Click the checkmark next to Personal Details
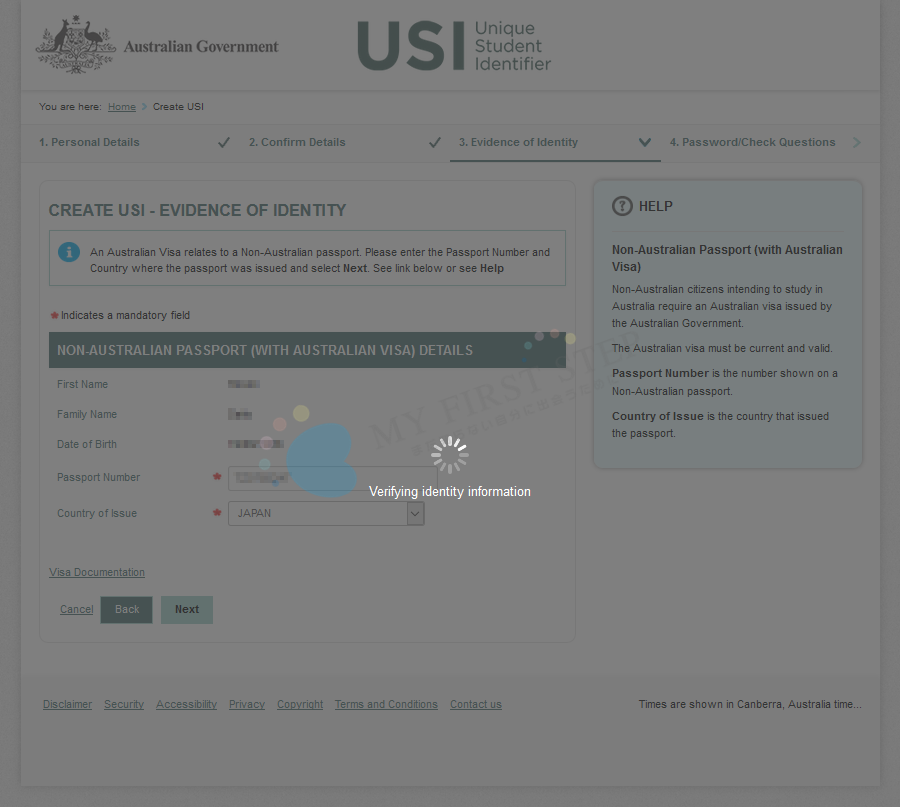This screenshot has width=900, height=807. [x=224, y=143]
